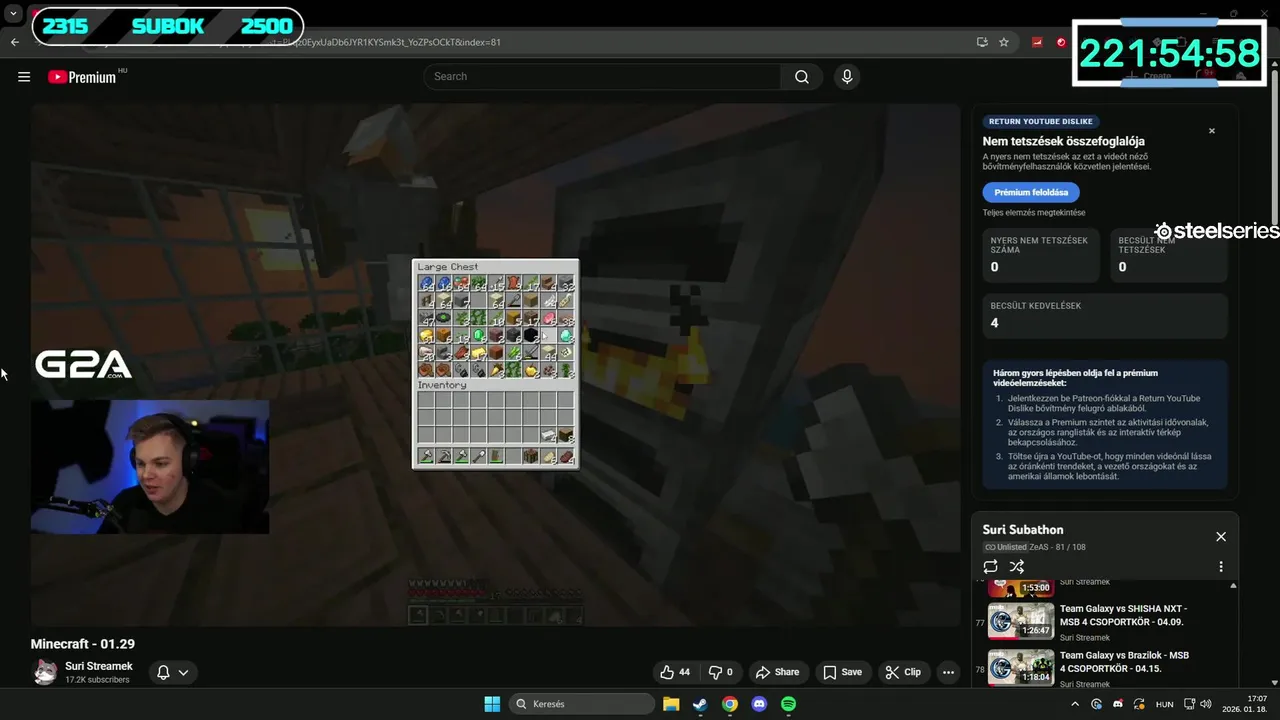The width and height of the screenshot is (1280, 720).
Task: Open Discord from the taskbar
Action: click(x=759, y=704)
